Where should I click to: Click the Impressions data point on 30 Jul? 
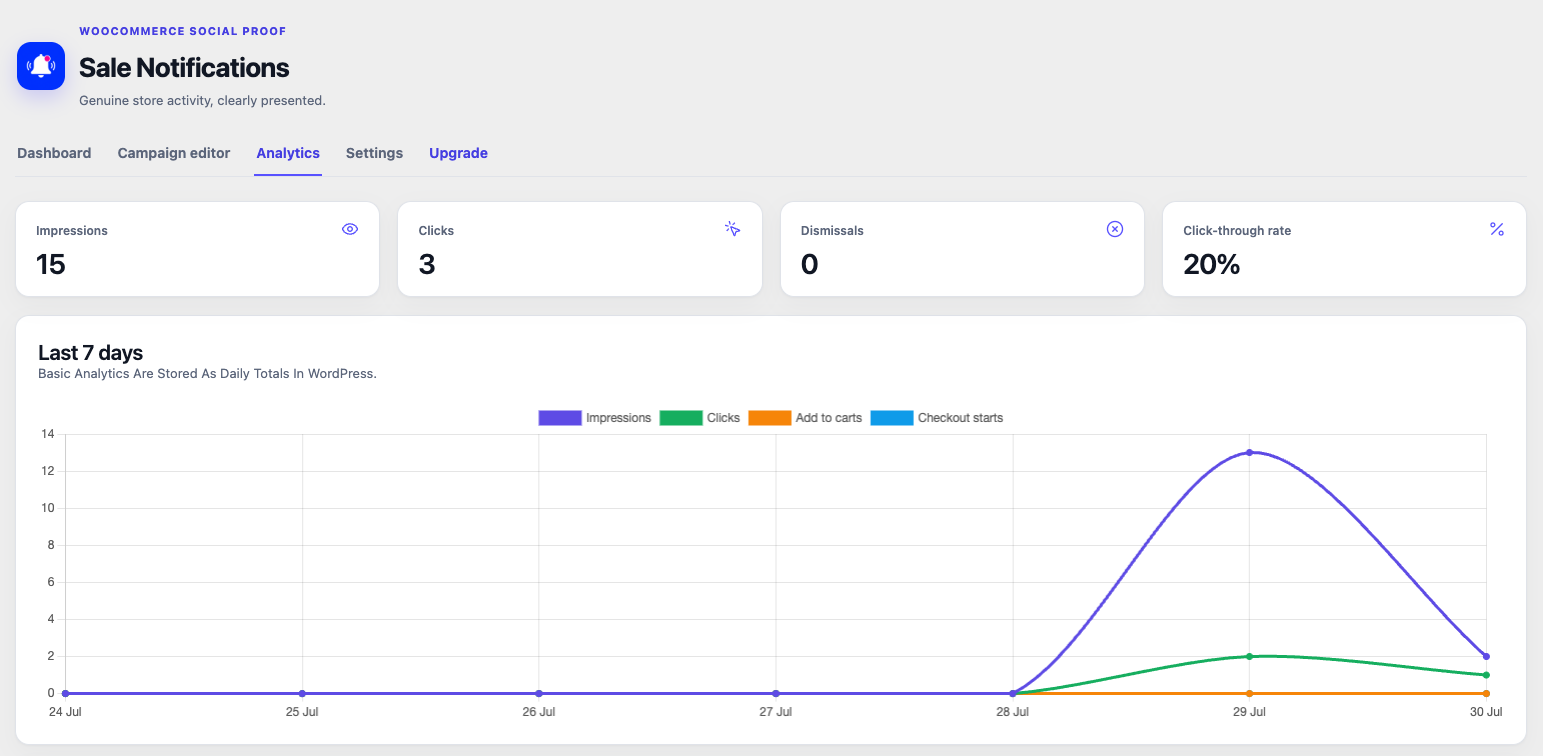point(1486,656)
